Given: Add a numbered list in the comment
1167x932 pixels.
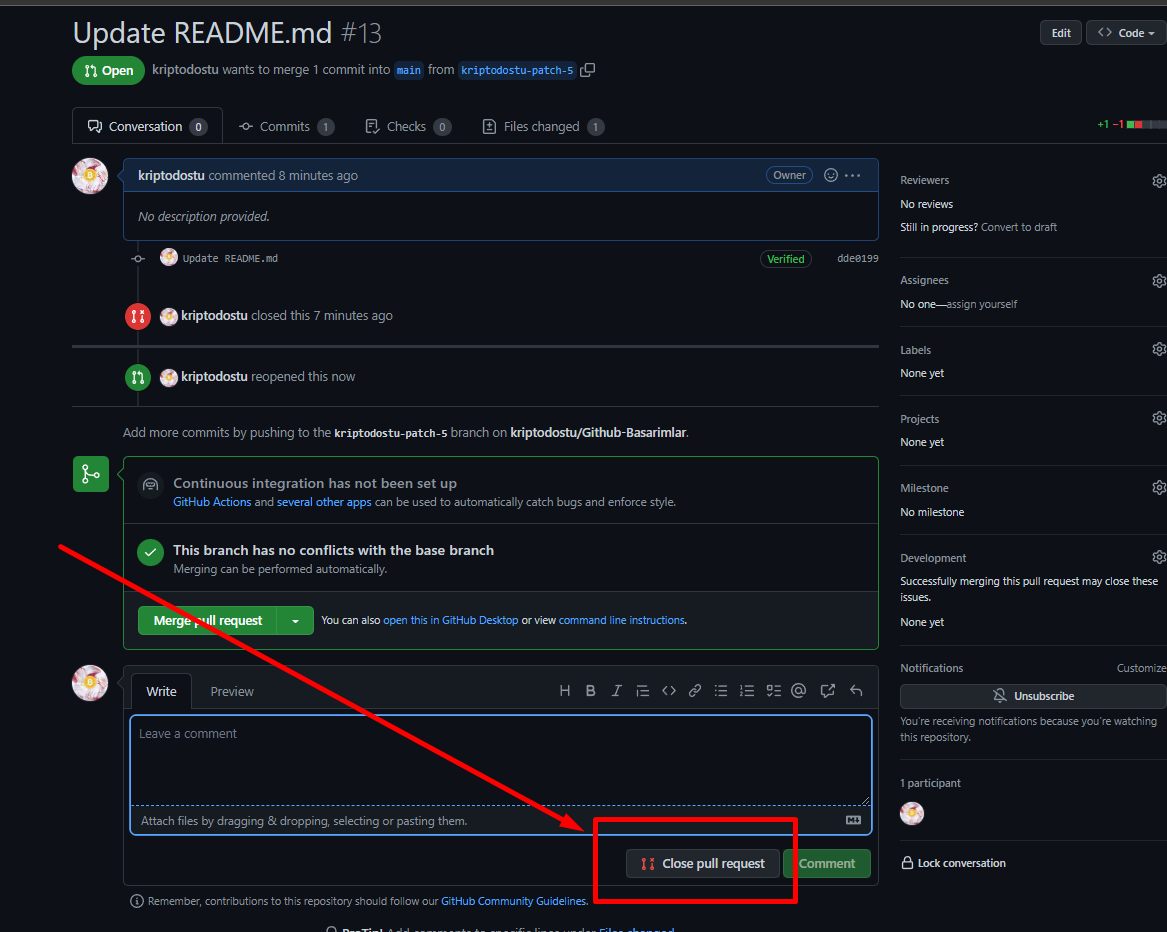Looking at the screenshot, I should (x=747, y=691).
